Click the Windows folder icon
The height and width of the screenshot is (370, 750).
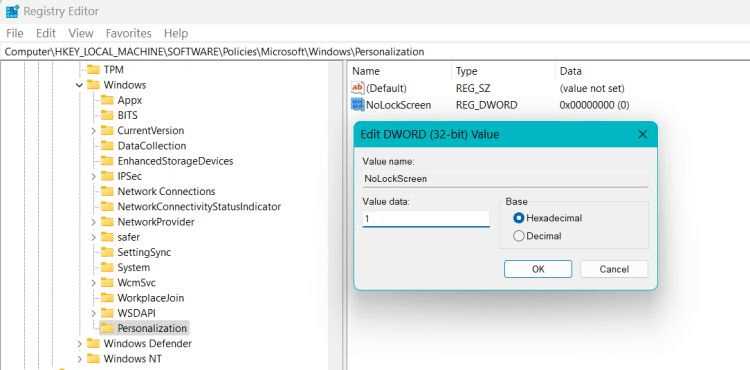[93, 85]
